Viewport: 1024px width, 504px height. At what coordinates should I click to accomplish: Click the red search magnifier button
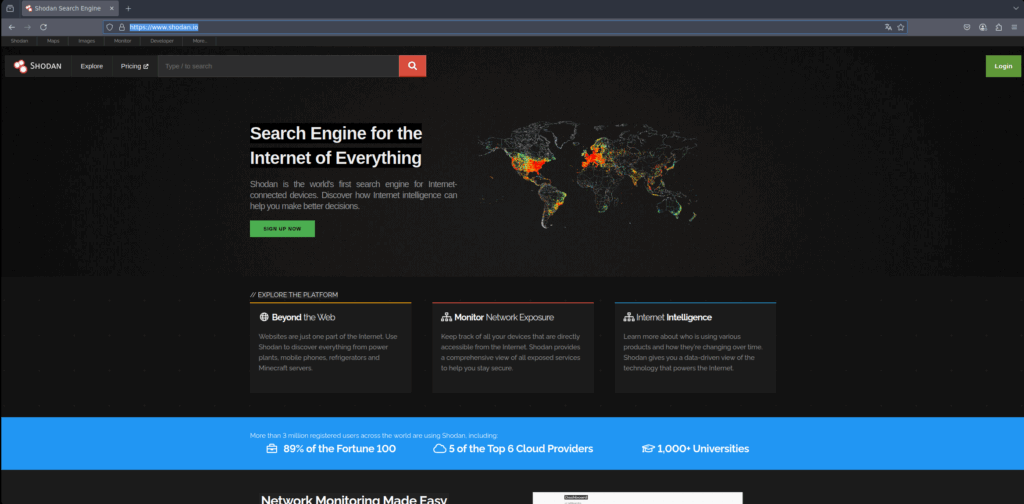(x=412, y=66)
